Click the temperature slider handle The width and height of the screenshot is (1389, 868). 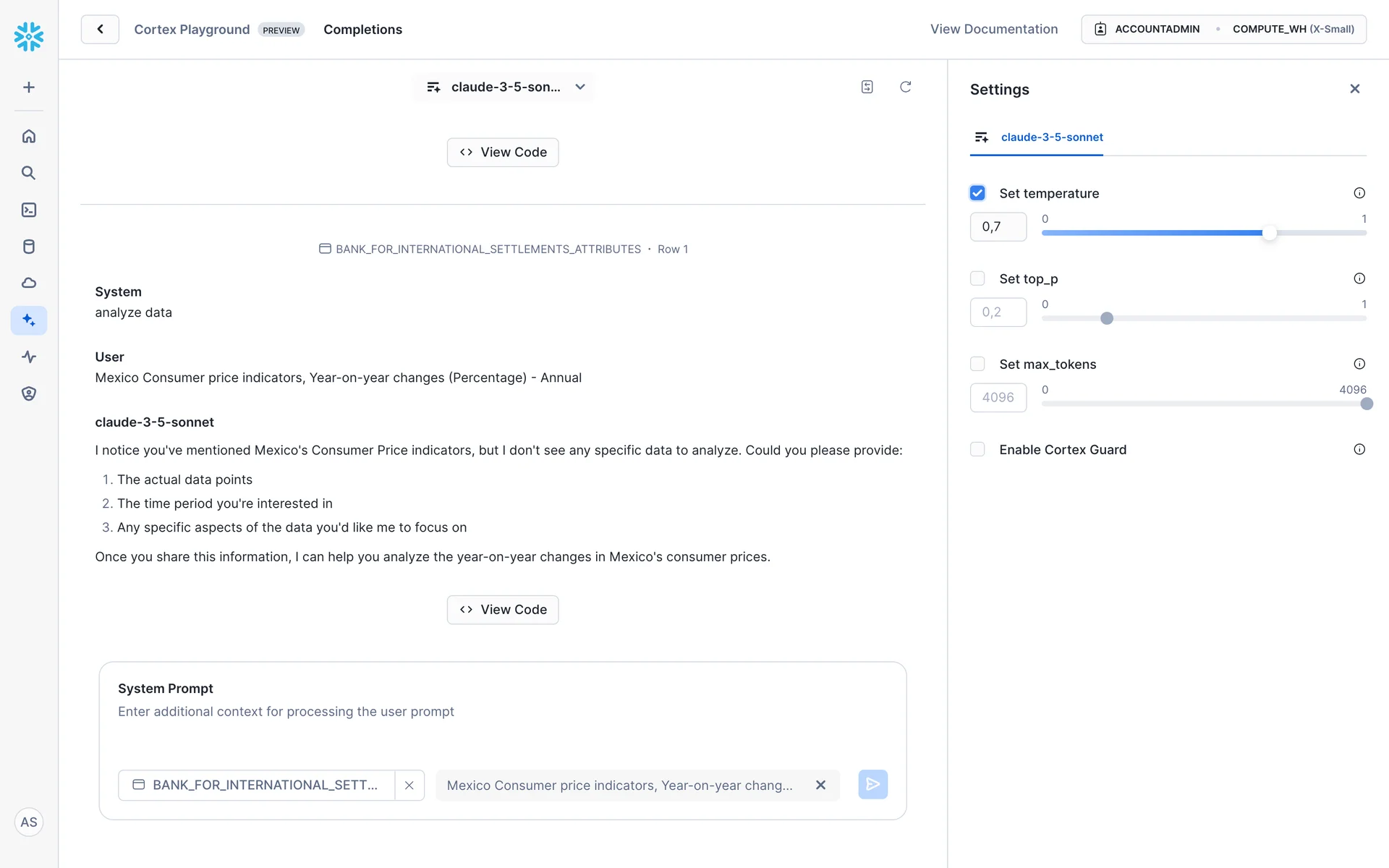[x=1269, y=233]
